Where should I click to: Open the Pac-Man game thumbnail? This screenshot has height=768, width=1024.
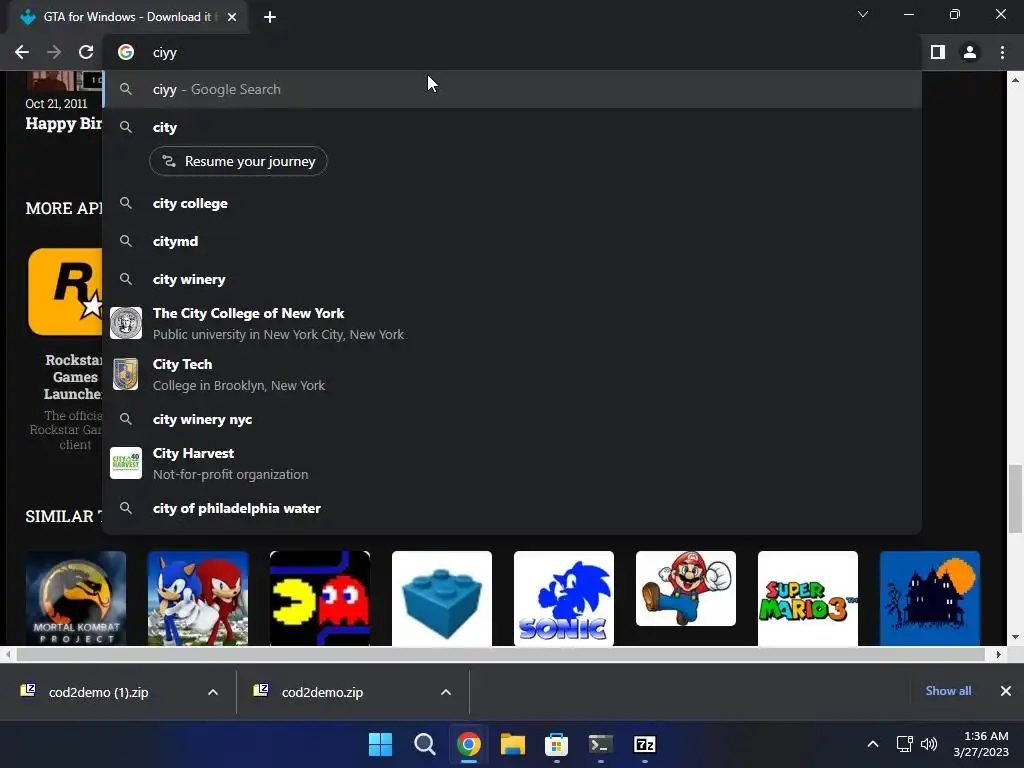[320, 598]
